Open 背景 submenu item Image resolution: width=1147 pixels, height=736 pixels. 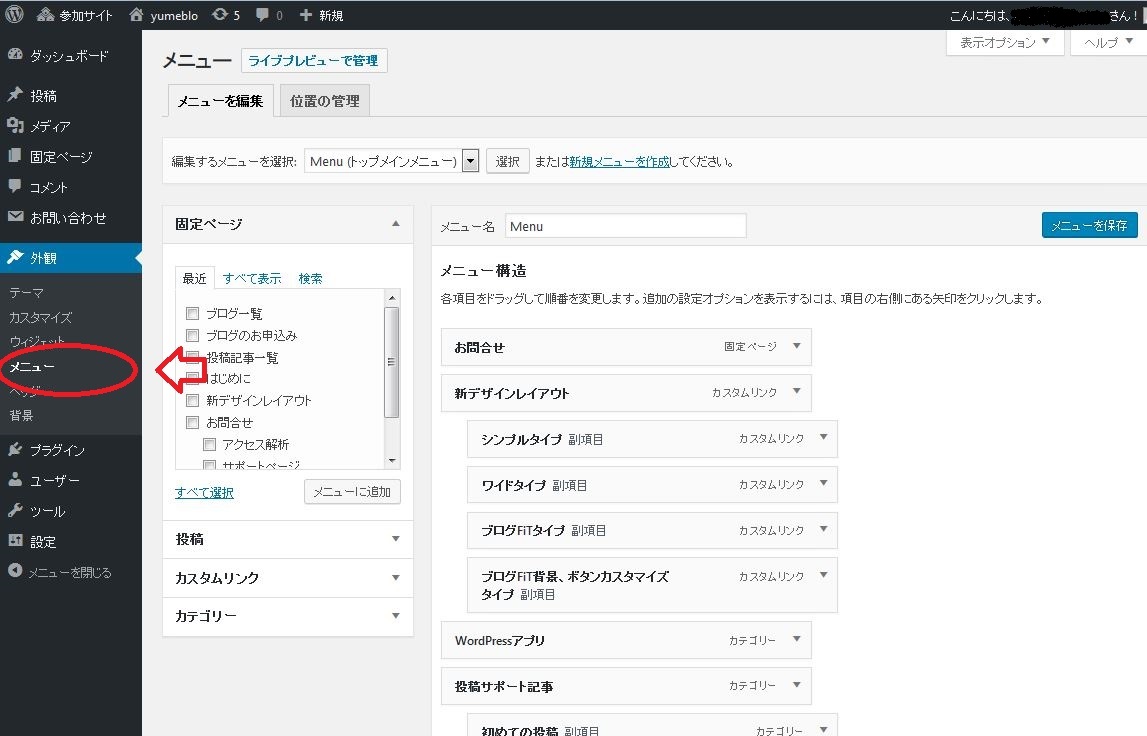click(x=21, y=416)
